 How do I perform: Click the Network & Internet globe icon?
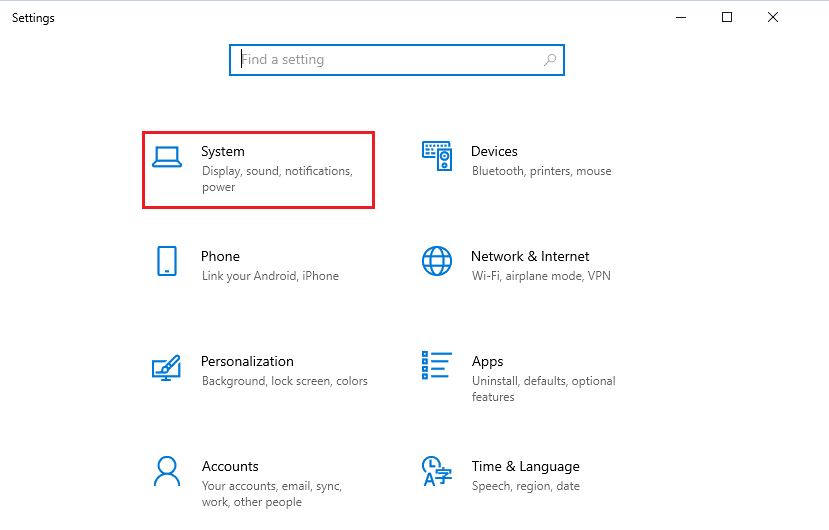point(437,261)
